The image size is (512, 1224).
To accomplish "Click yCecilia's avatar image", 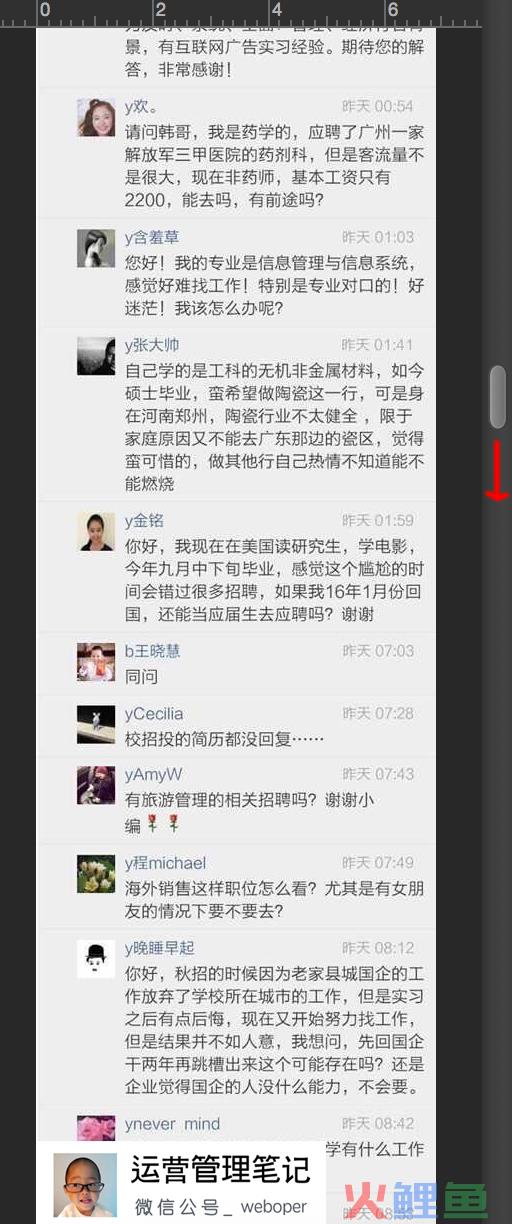I will [96, 725].
